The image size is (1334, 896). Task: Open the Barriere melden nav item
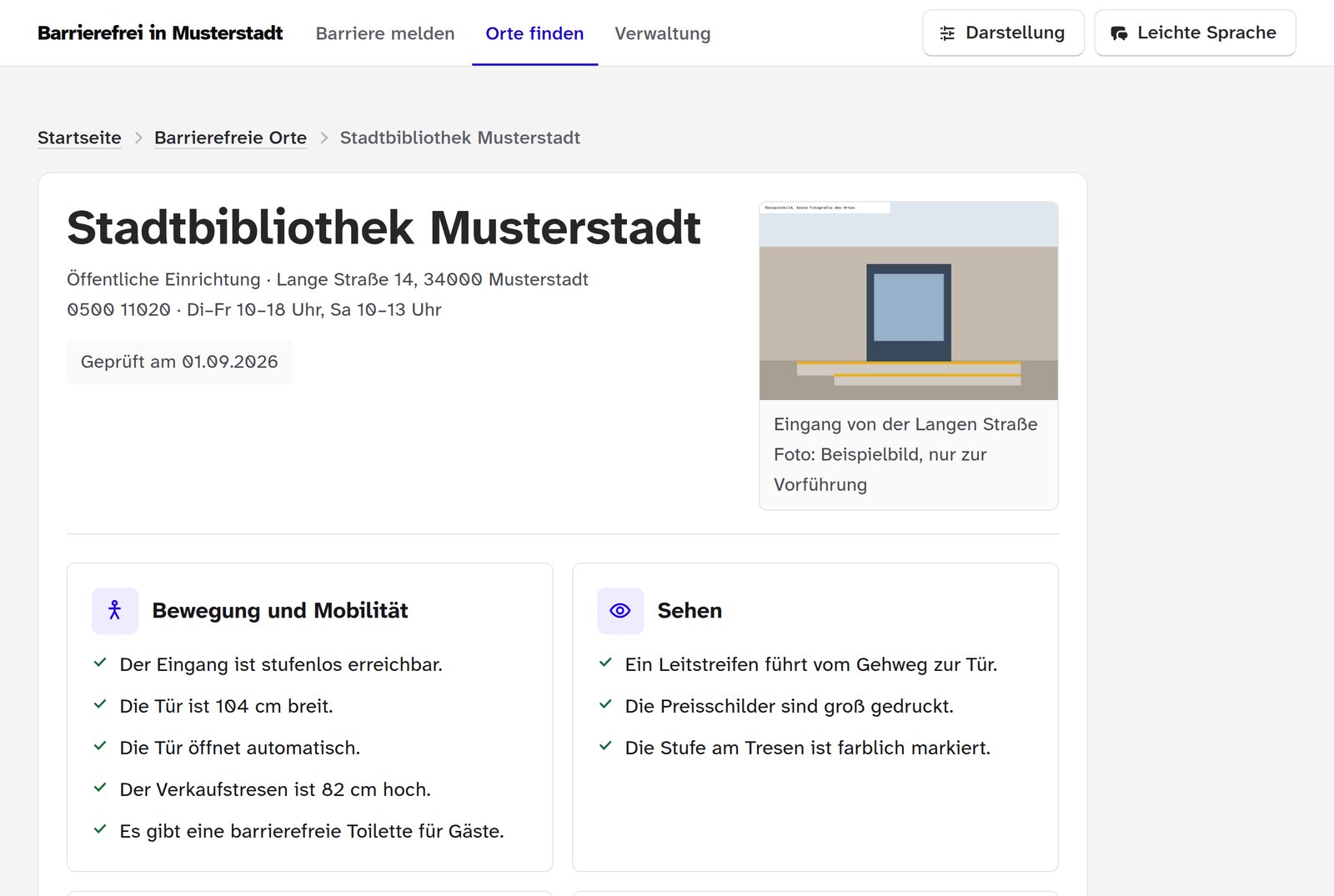pyautogui.click(x=385, y=33)
